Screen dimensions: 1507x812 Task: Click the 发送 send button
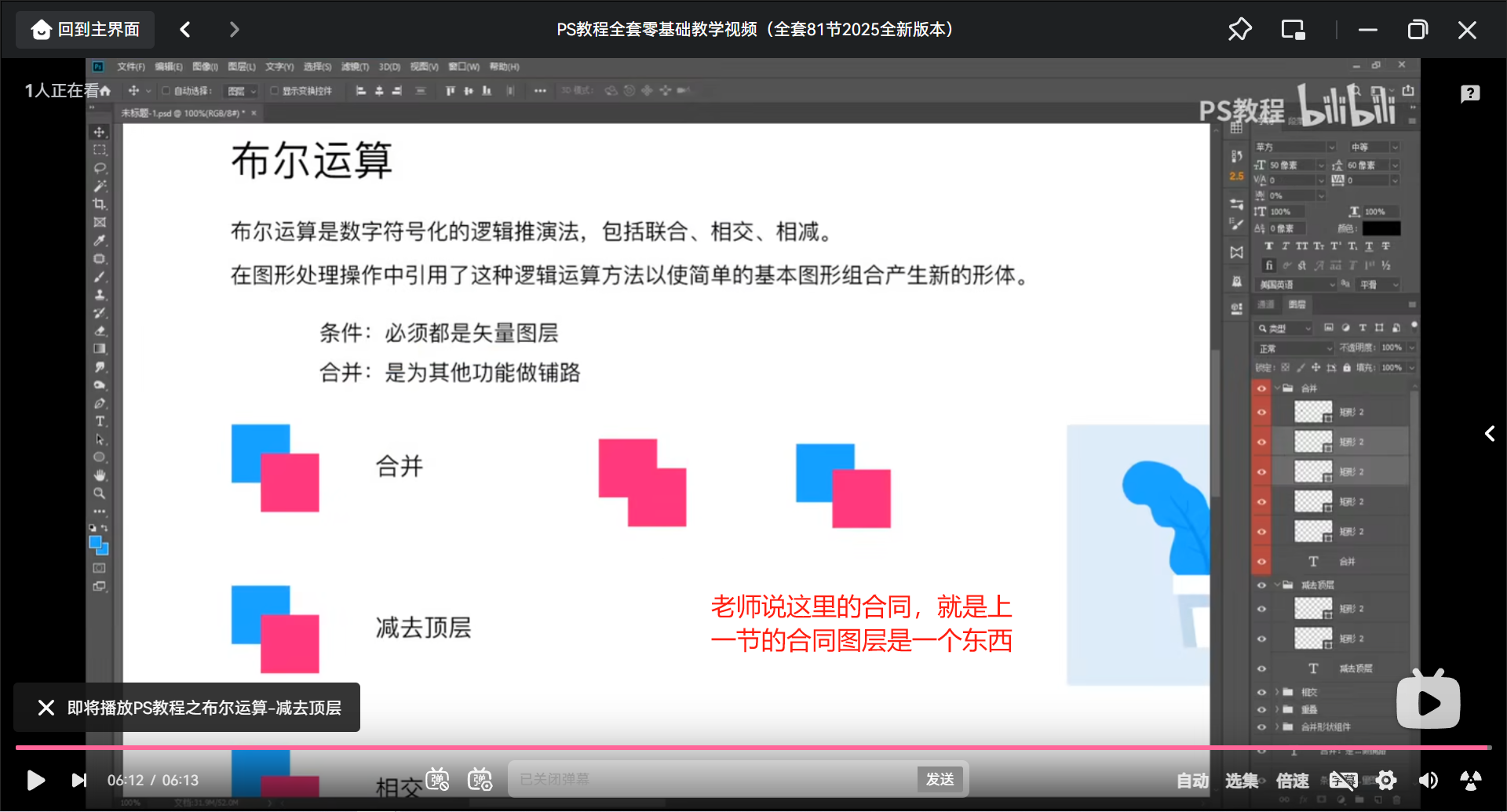(x=940, y=779)
